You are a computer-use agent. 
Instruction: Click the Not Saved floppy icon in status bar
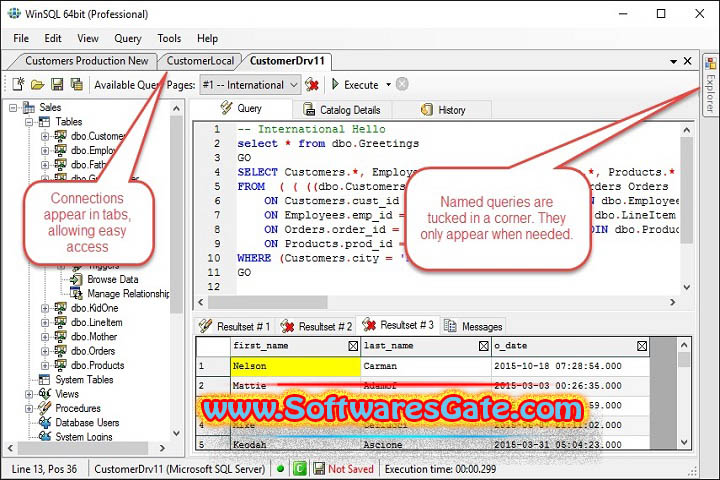[x=319, y=469]
